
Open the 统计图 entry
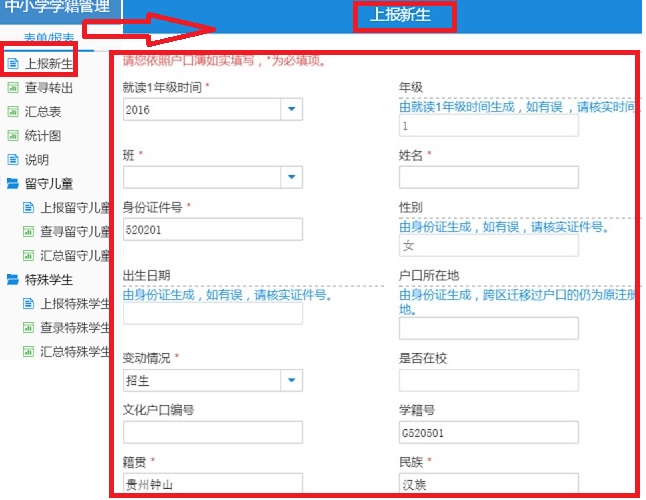pos(43,136)
